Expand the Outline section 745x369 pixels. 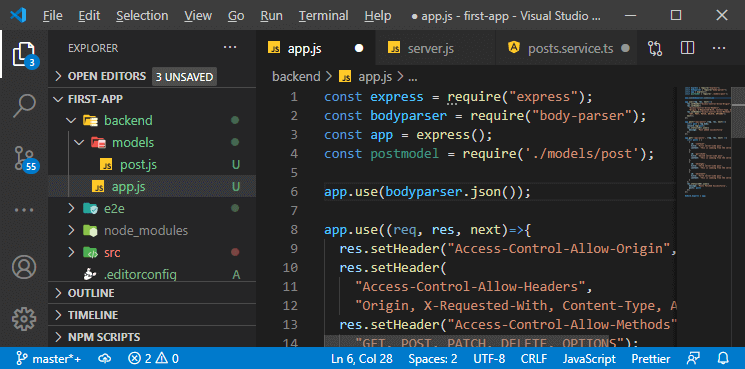[x=152, y=293]
